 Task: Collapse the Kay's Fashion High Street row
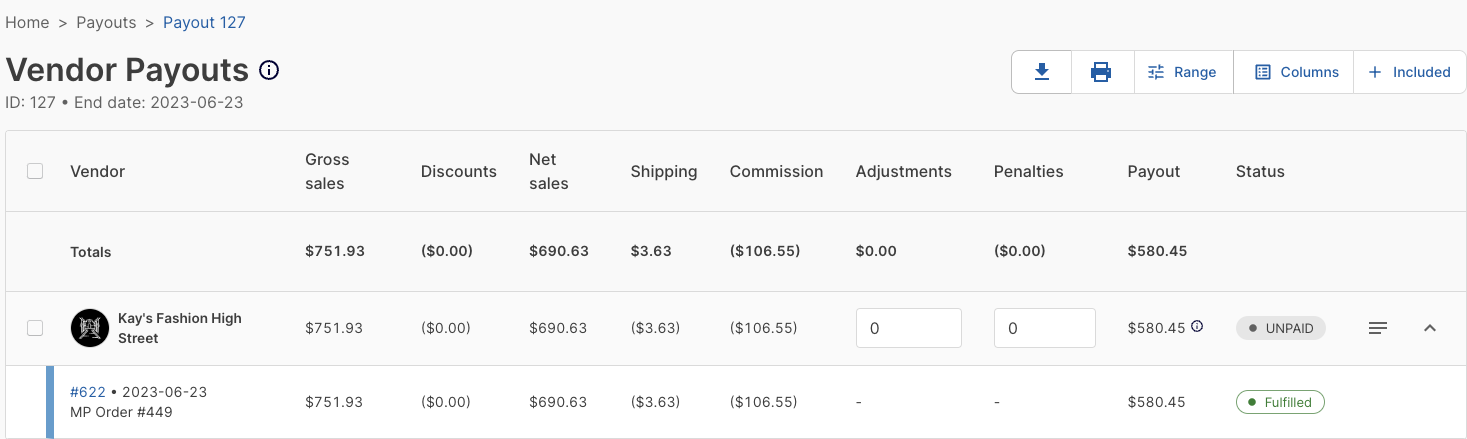coord(1430,328)
